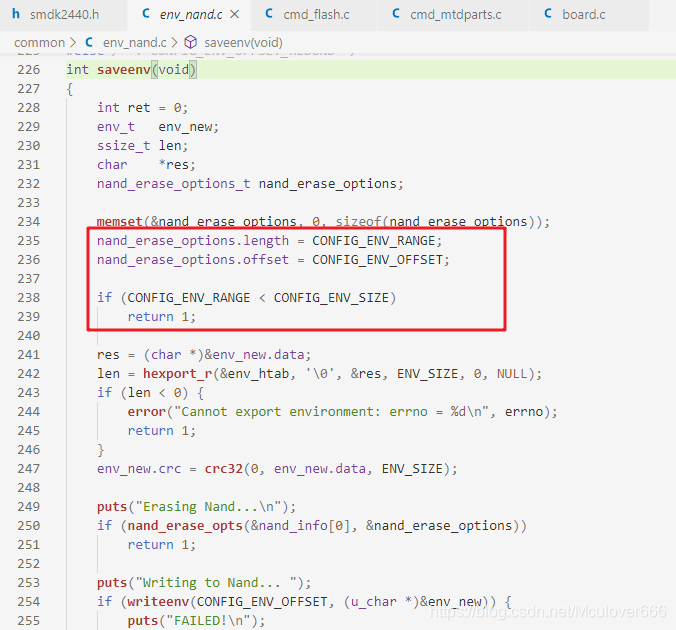Click the header file icon on smdk2440.h tab

coord(16,14)
